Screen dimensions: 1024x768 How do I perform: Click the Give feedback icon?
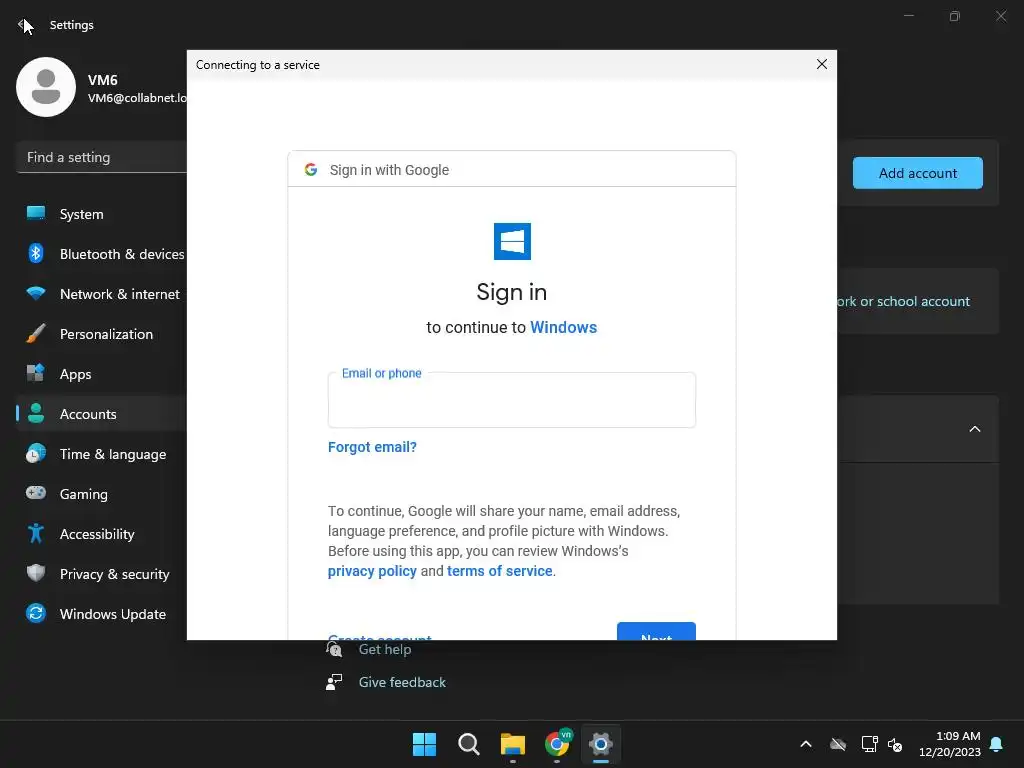[334, 682]
